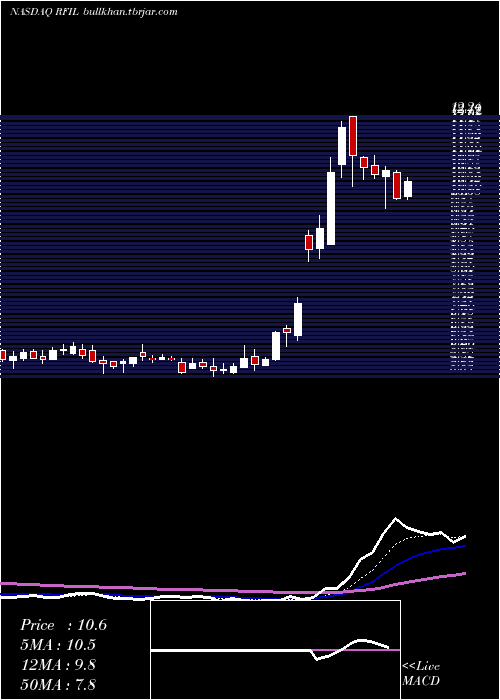Click the top price label on the right axis
500x700 pixels.
coord(466,108)
